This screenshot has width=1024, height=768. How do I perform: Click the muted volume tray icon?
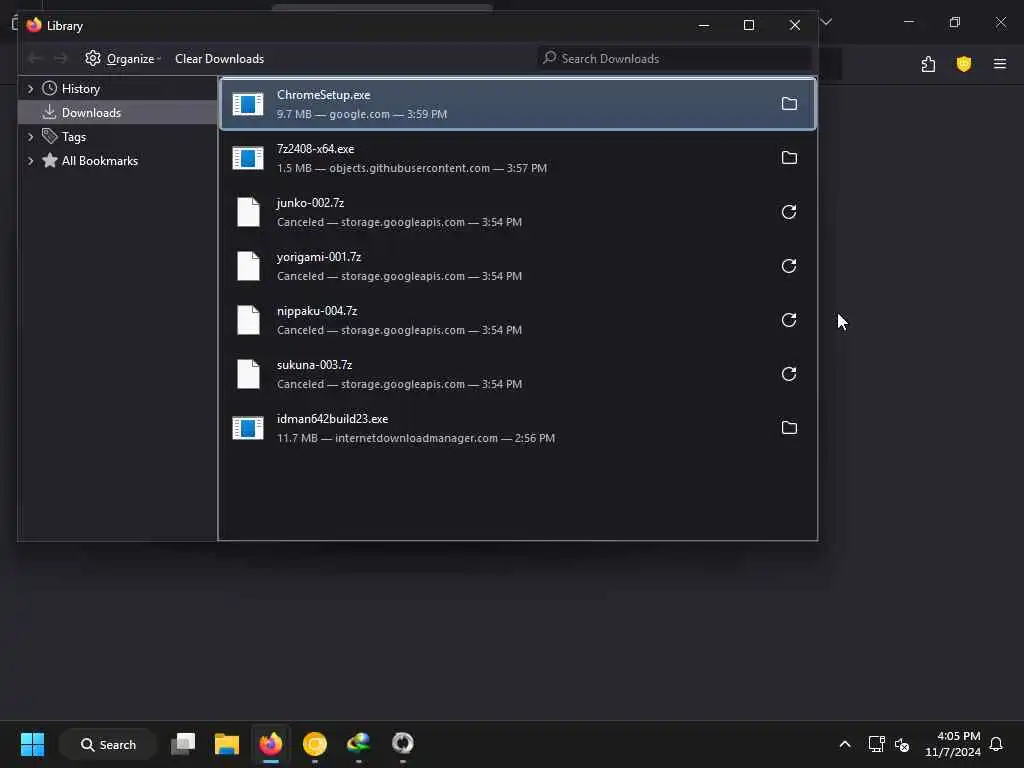coord(902,744)
